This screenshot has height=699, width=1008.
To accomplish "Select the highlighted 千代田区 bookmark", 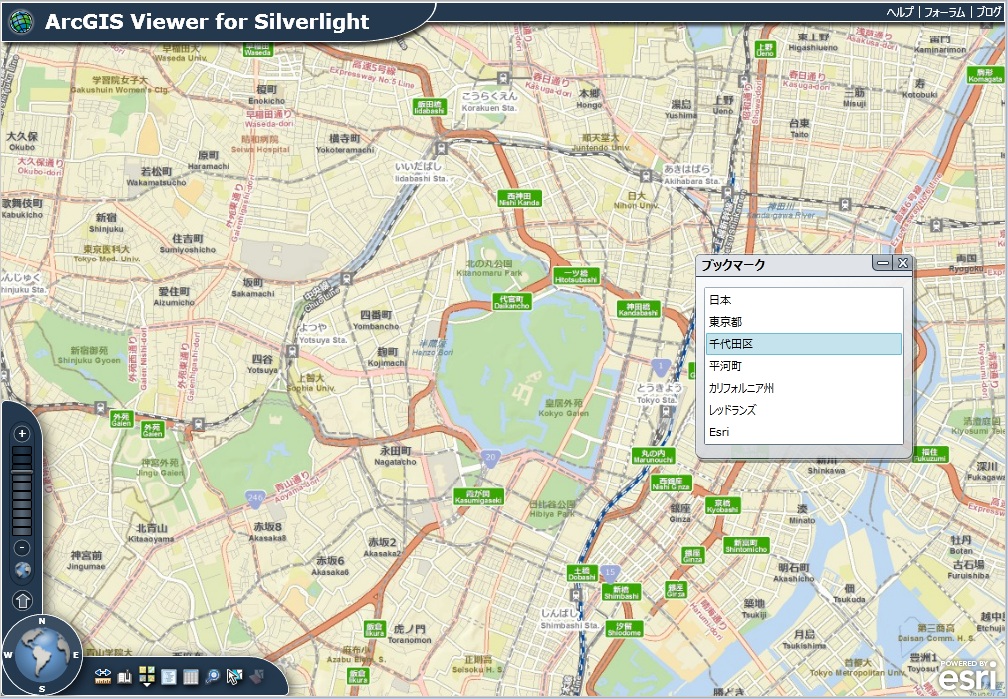I will (804, 344).
